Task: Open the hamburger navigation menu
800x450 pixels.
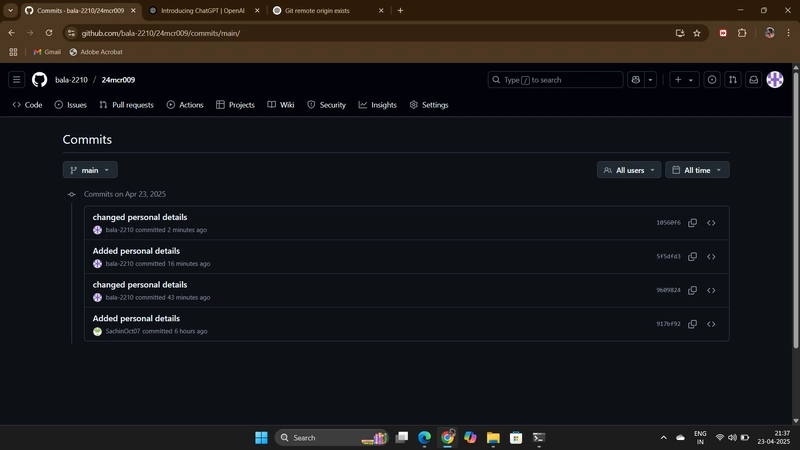Action: tap(16, 80)
